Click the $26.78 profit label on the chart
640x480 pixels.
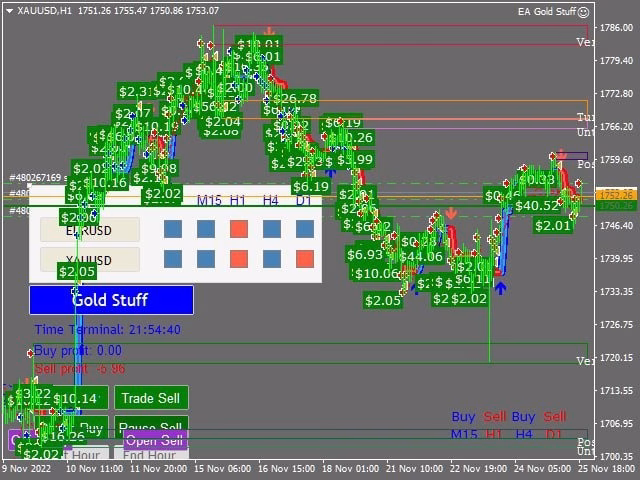[x=295, y=98]
